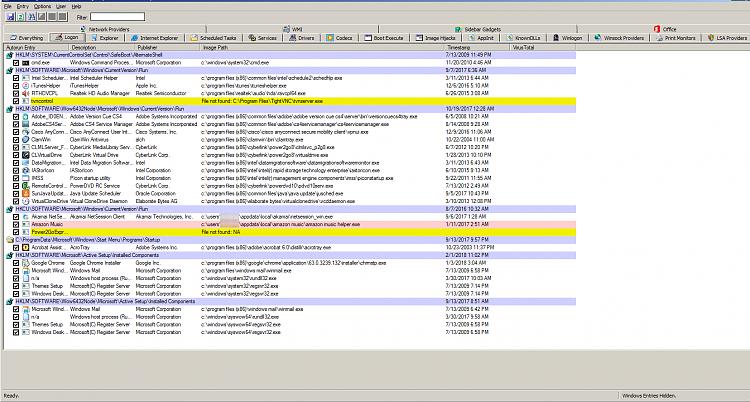Screen dimensions: 750x402
Task: Click the RemoteControl PowerDVD entry icon
Action: coord(25,186)
